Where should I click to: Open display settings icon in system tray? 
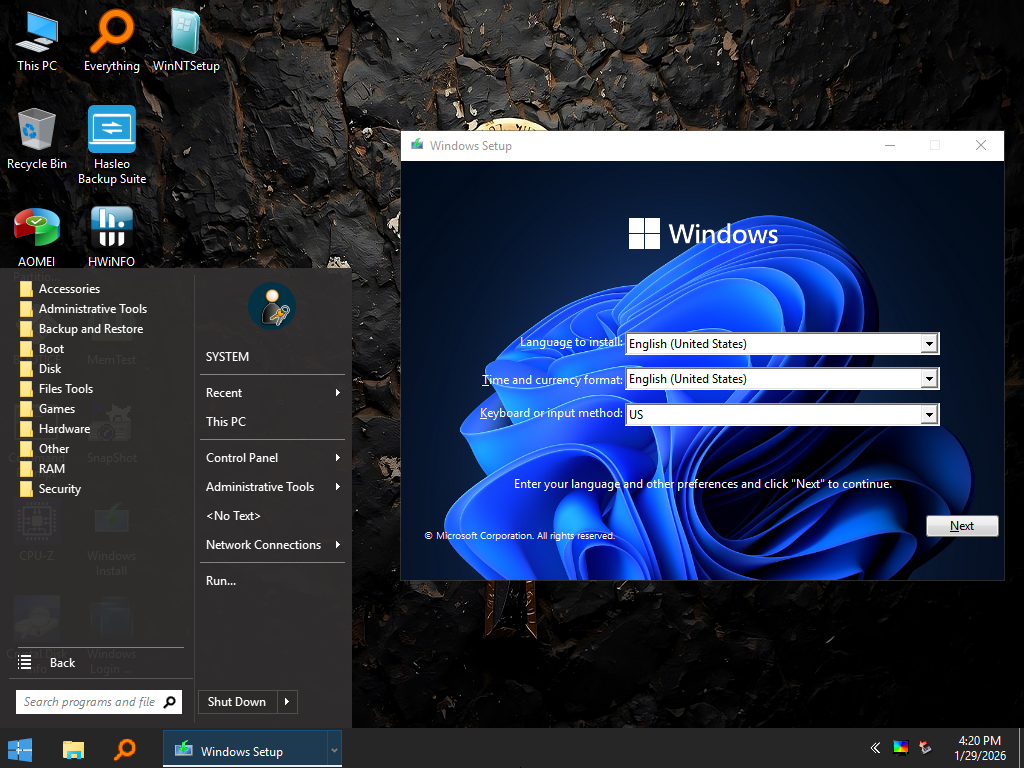[899, 747]
